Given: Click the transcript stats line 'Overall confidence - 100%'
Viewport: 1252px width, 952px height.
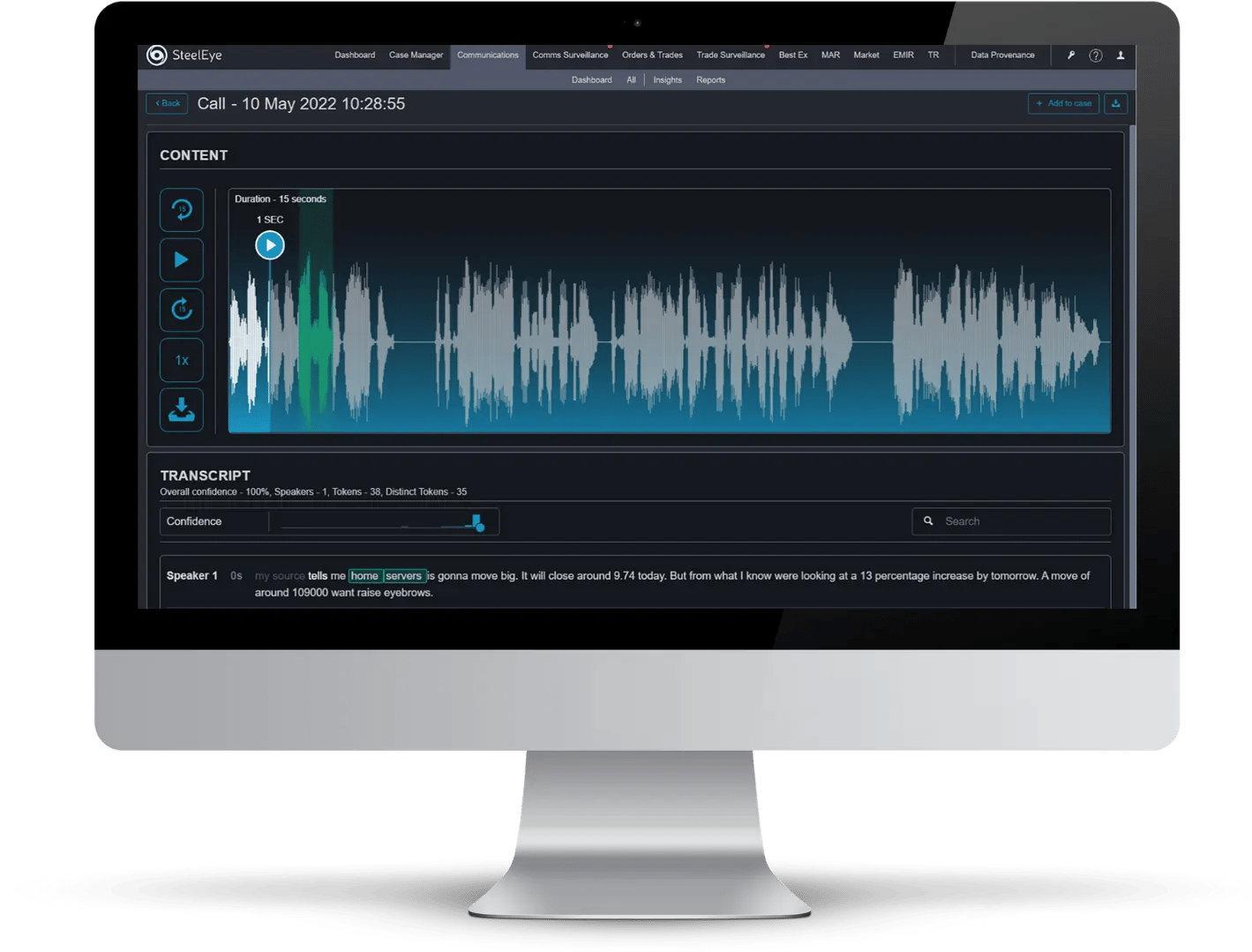Looking at the screenshot, I should (214, 491).
